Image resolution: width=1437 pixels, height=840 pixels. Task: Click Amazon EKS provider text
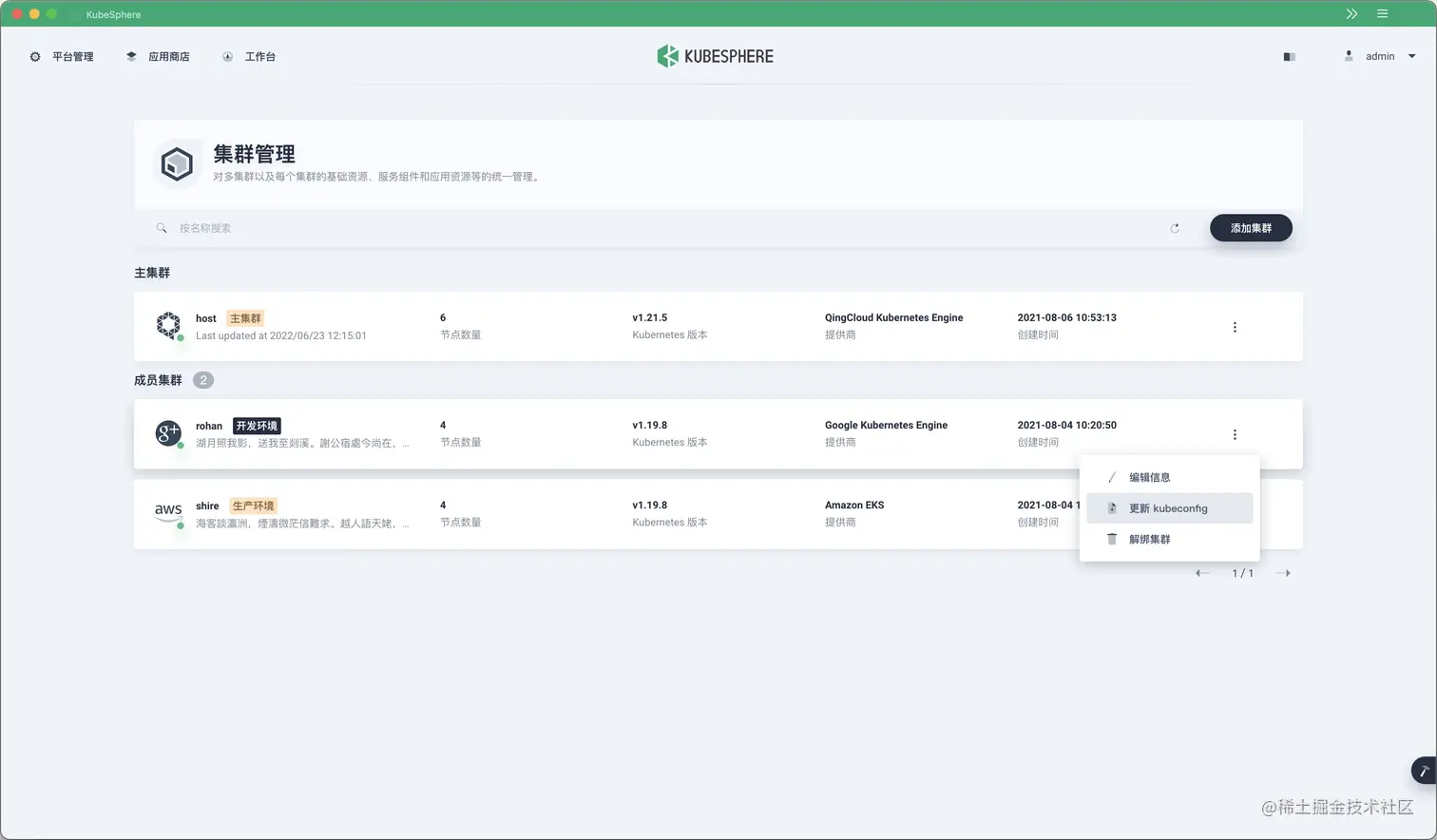(x=854, y=505)
